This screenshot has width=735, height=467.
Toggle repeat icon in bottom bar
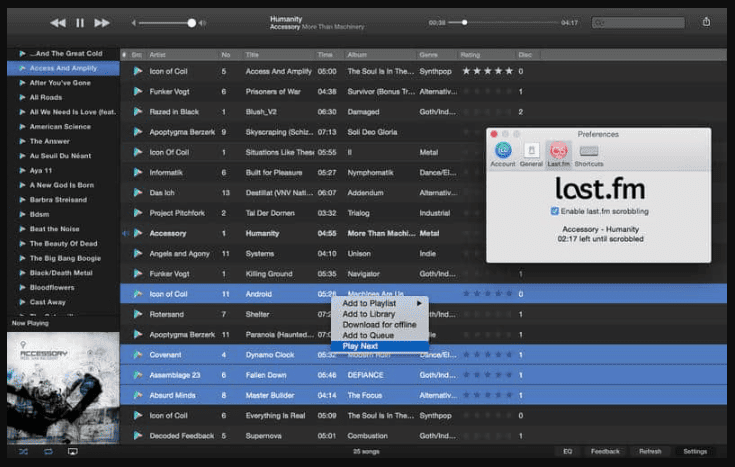(48, 452)
